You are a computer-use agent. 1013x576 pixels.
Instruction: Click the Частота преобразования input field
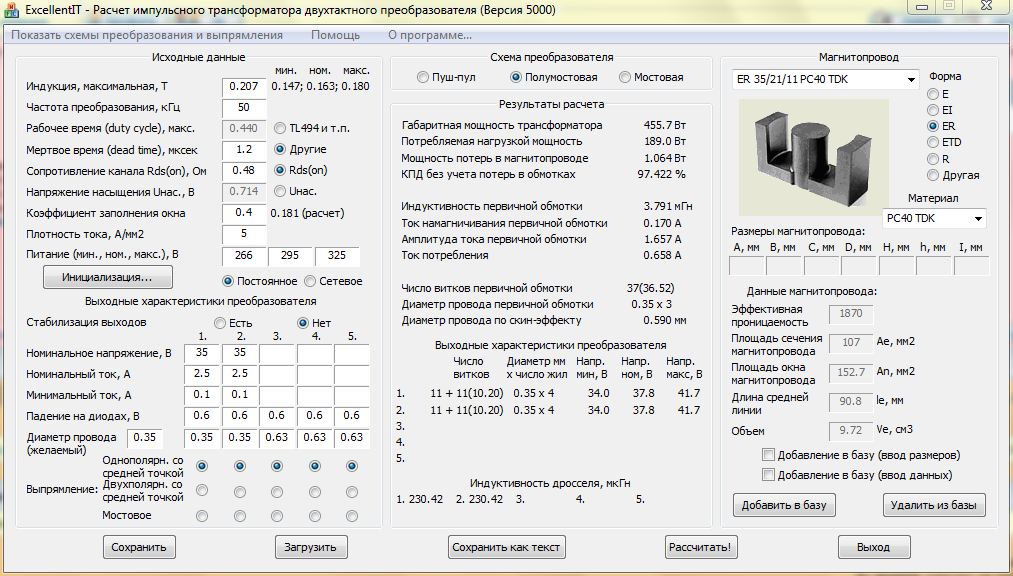tap(244, 108)
